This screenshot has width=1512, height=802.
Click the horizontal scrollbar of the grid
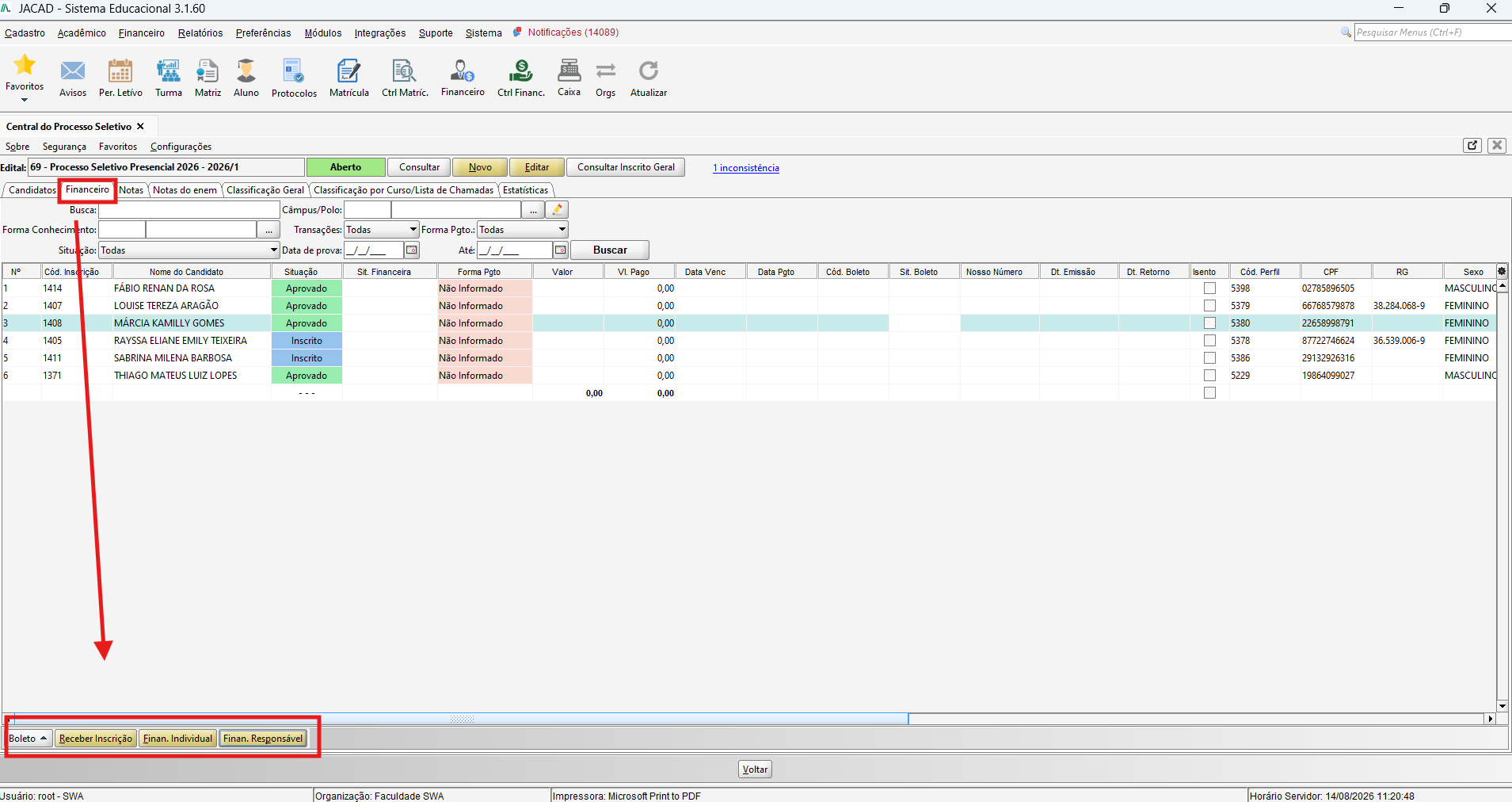point(462,719)
